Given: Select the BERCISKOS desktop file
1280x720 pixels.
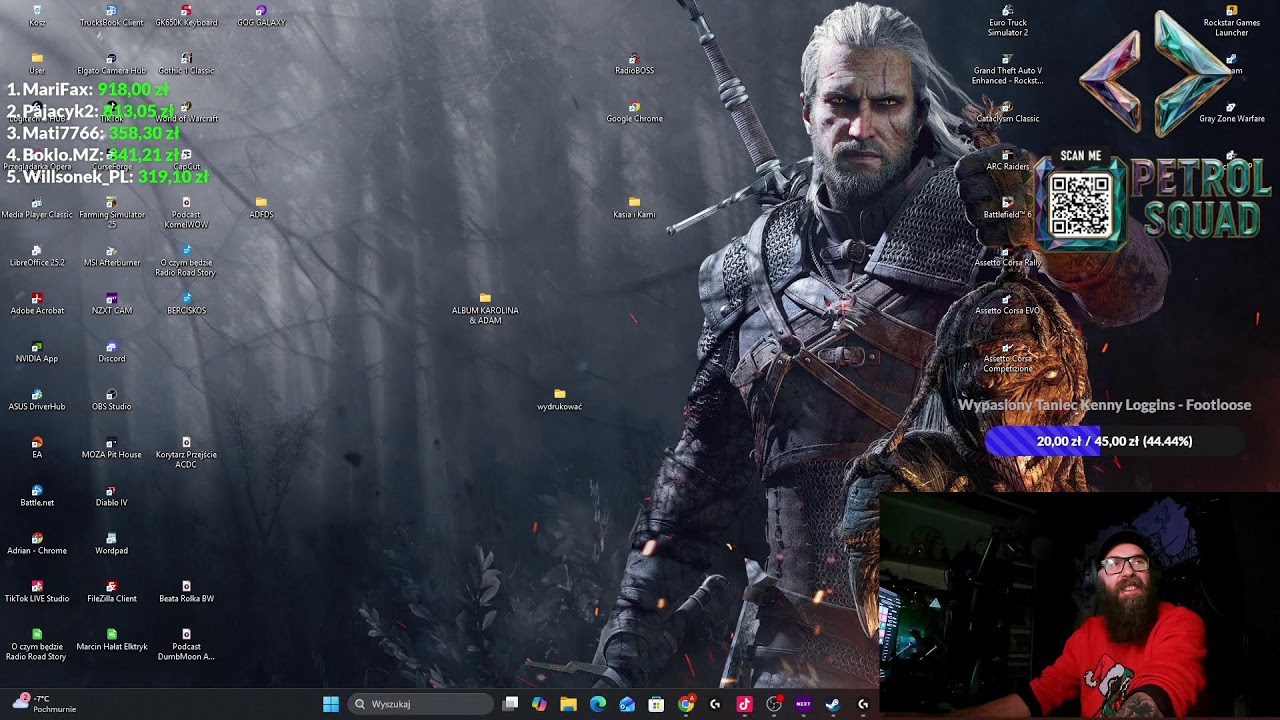Looking at the screenshot, I should coord(186,303).
